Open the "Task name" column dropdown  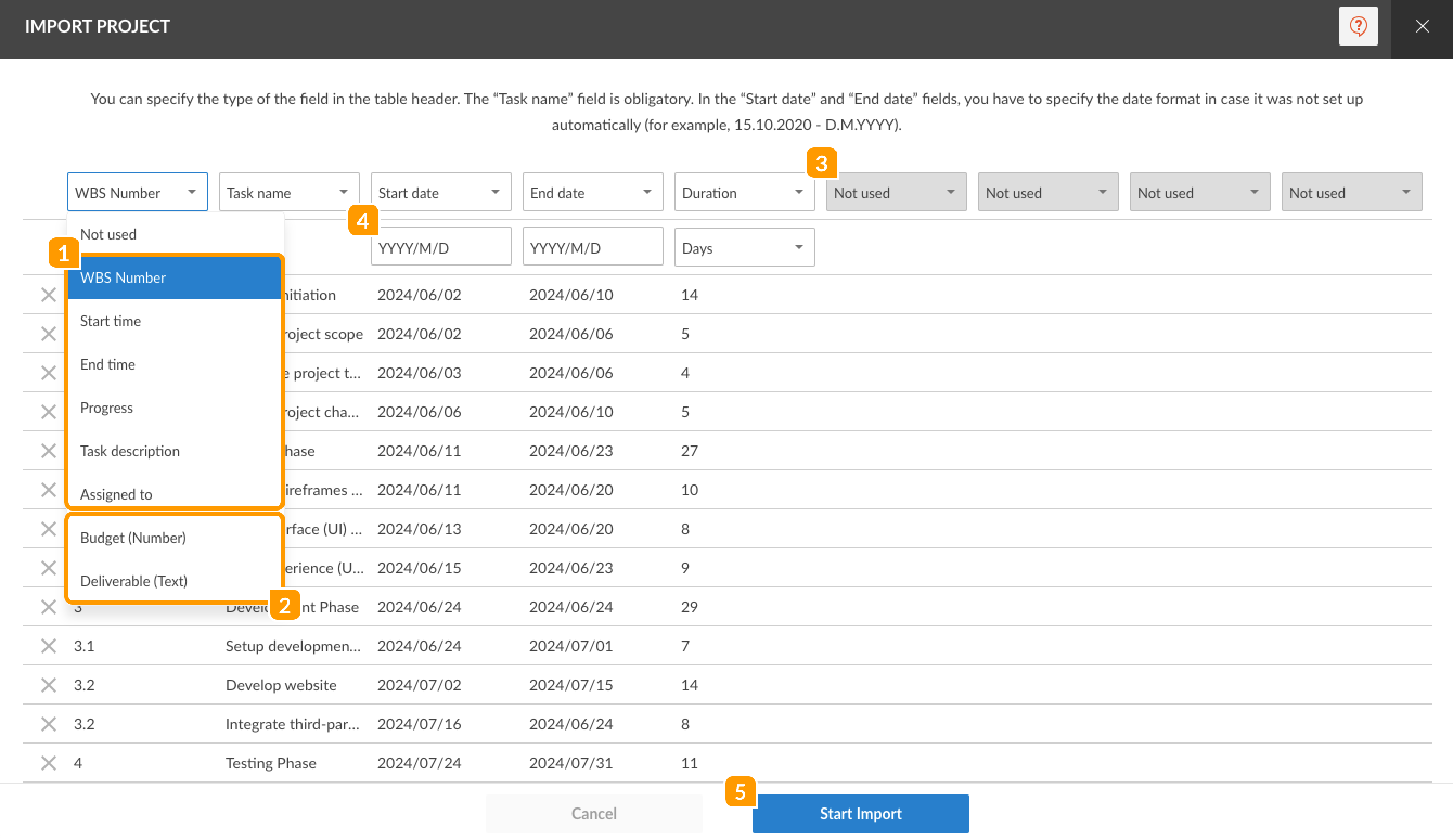288,192
